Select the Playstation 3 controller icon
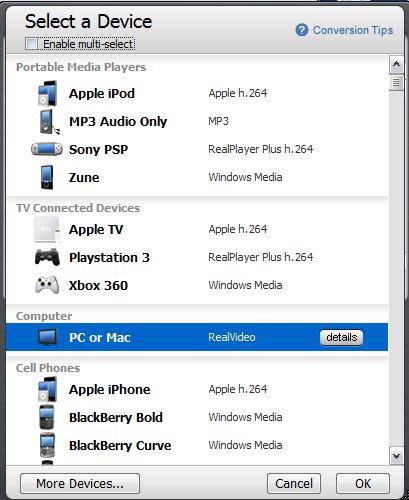 (x=47, y=257)
